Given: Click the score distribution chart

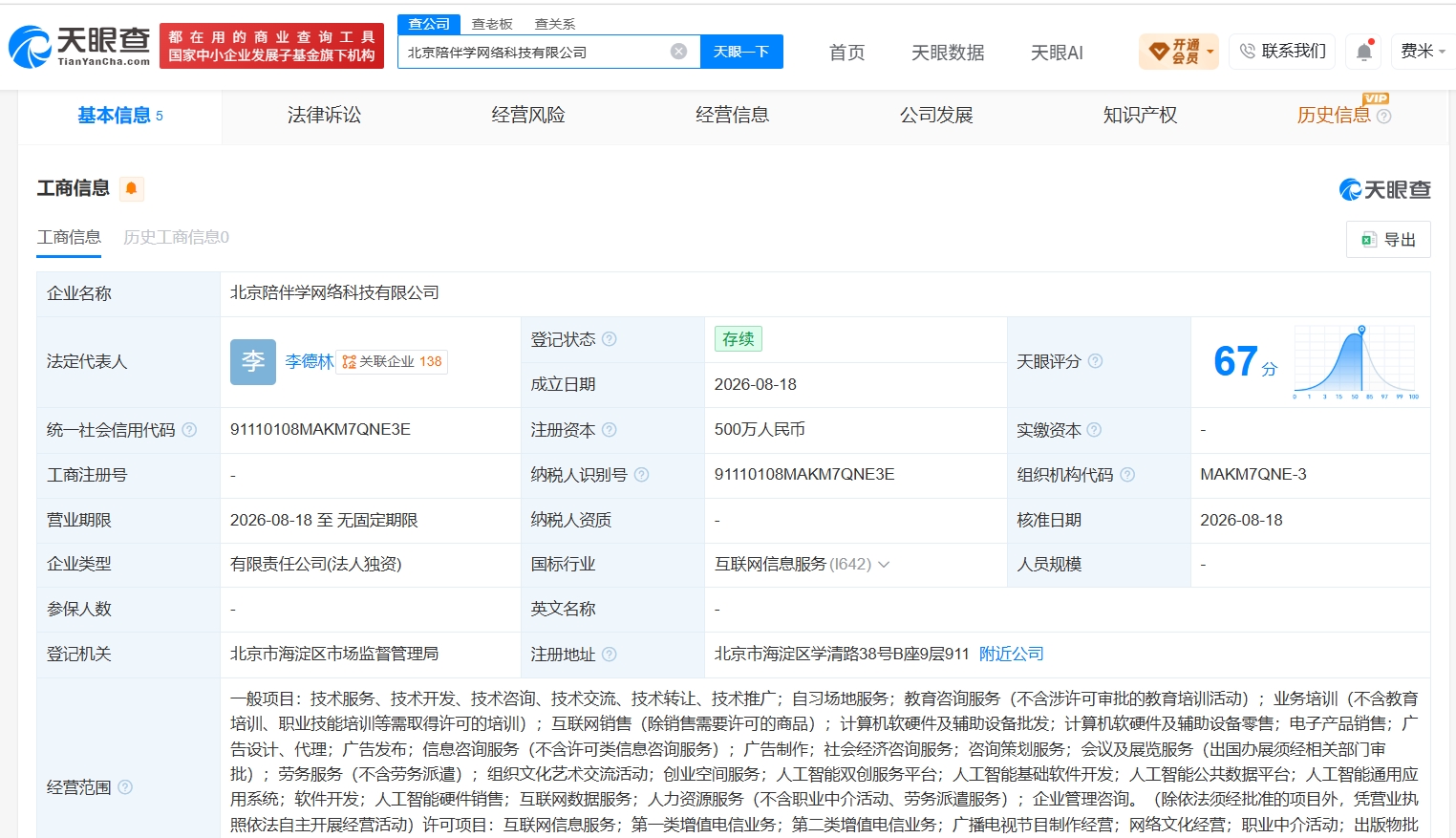Looking at the screenshot, I should point(1357,362).
